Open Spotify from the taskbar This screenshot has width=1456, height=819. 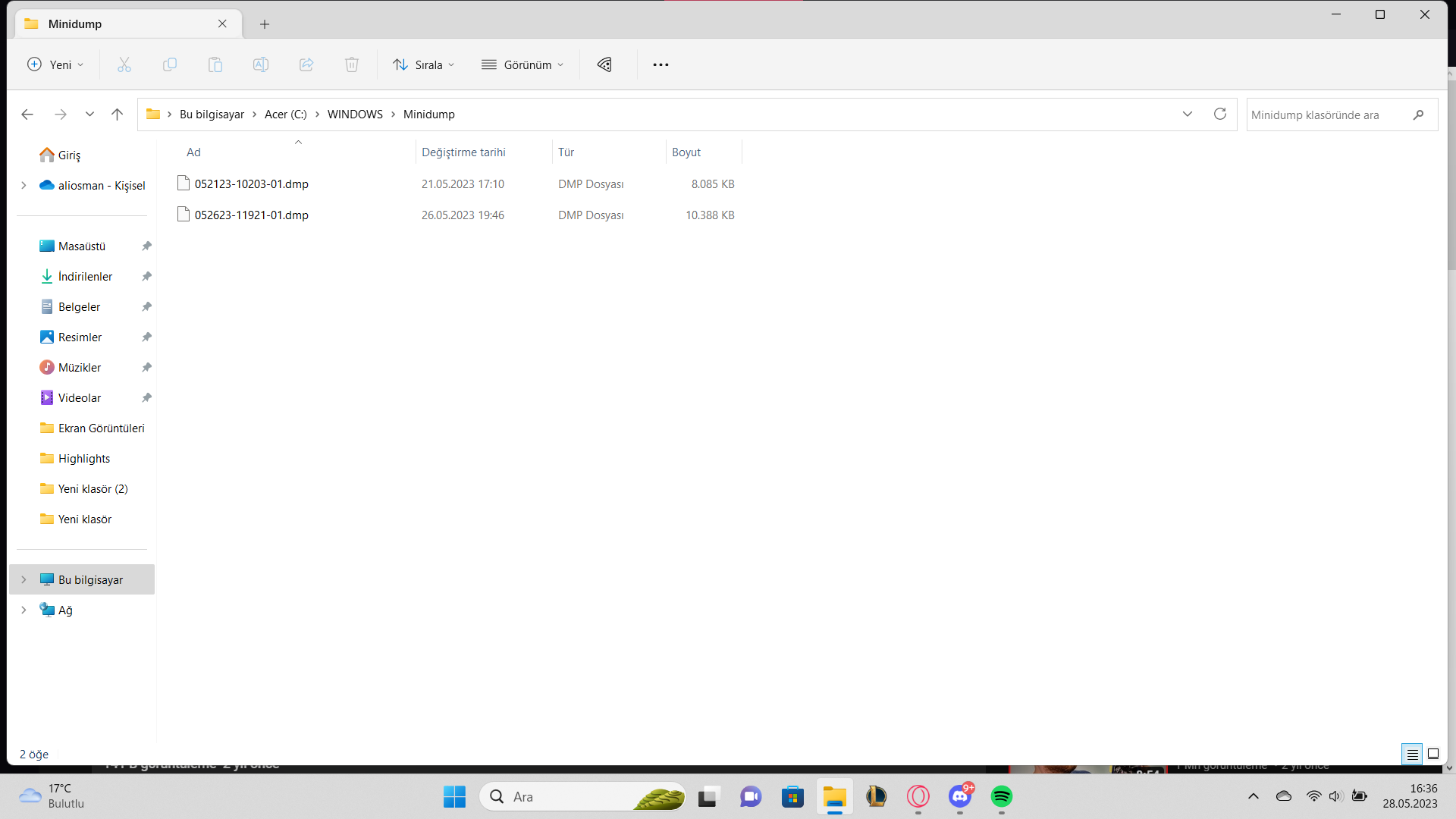(1002, 796)
